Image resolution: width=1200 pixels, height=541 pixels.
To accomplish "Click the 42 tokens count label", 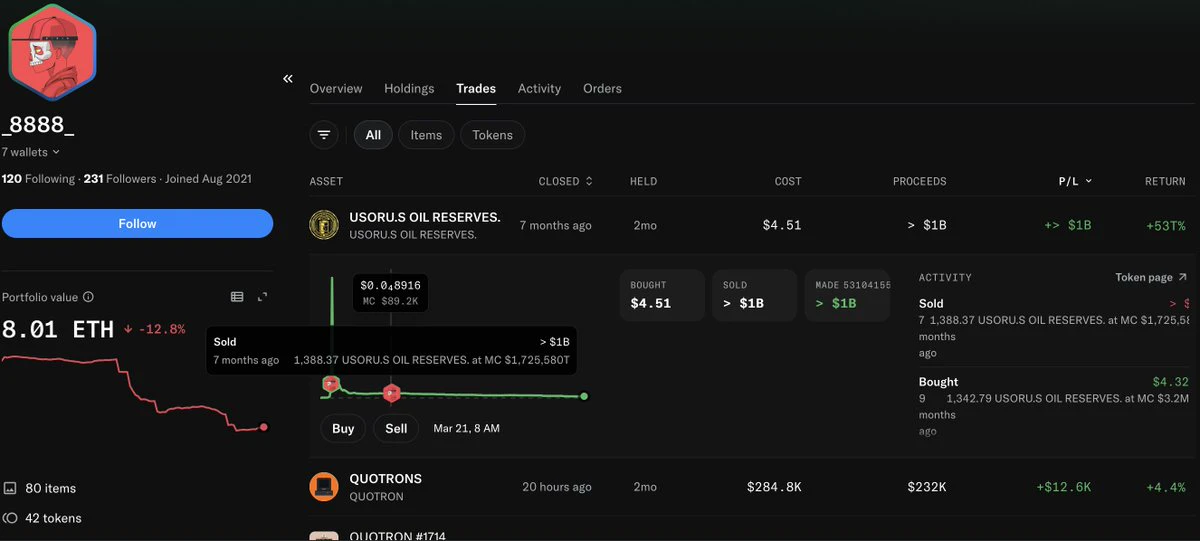I will [53, 518].
